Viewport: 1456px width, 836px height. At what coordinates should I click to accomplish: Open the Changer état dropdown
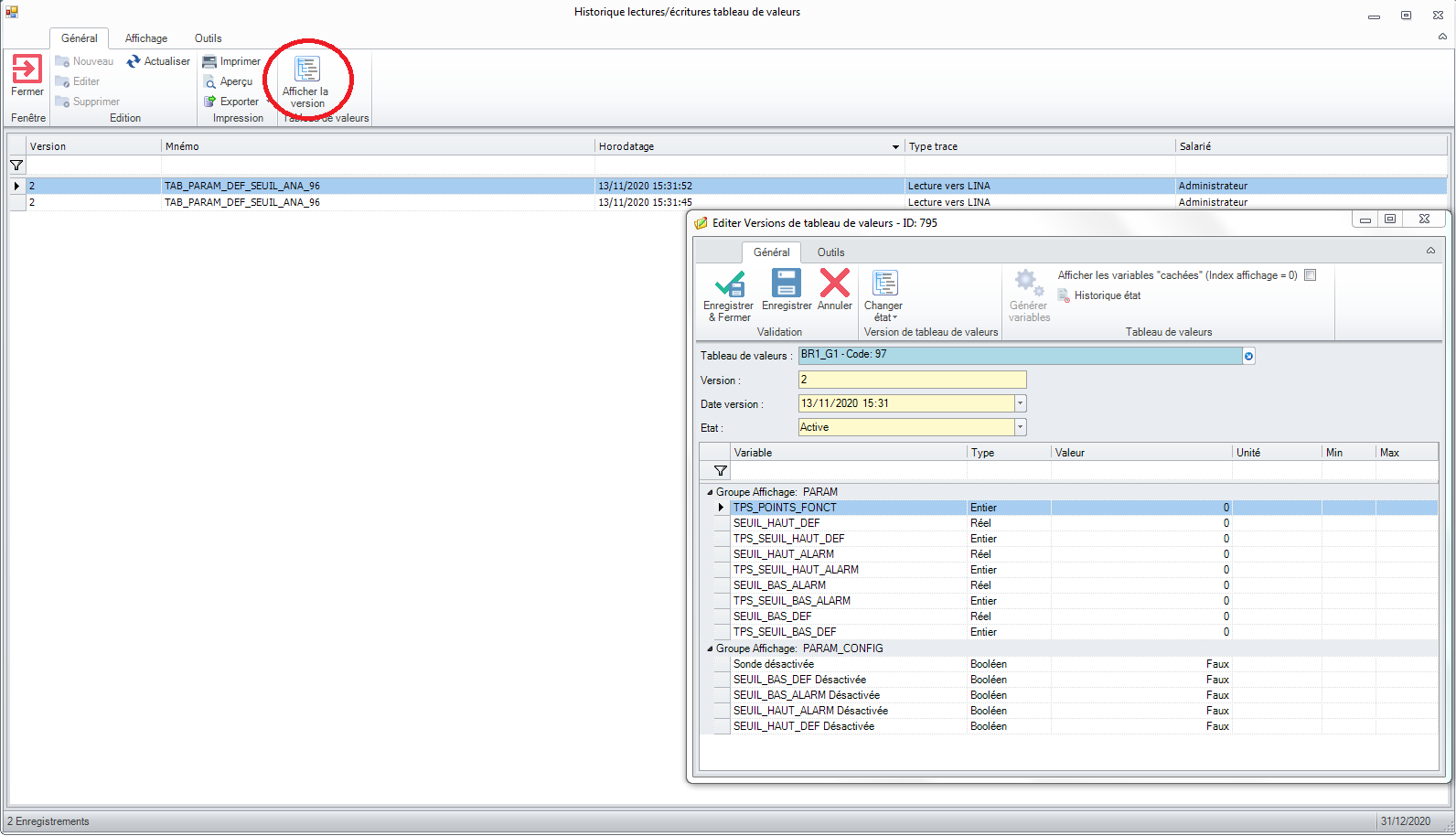click(x=883, y=295)
